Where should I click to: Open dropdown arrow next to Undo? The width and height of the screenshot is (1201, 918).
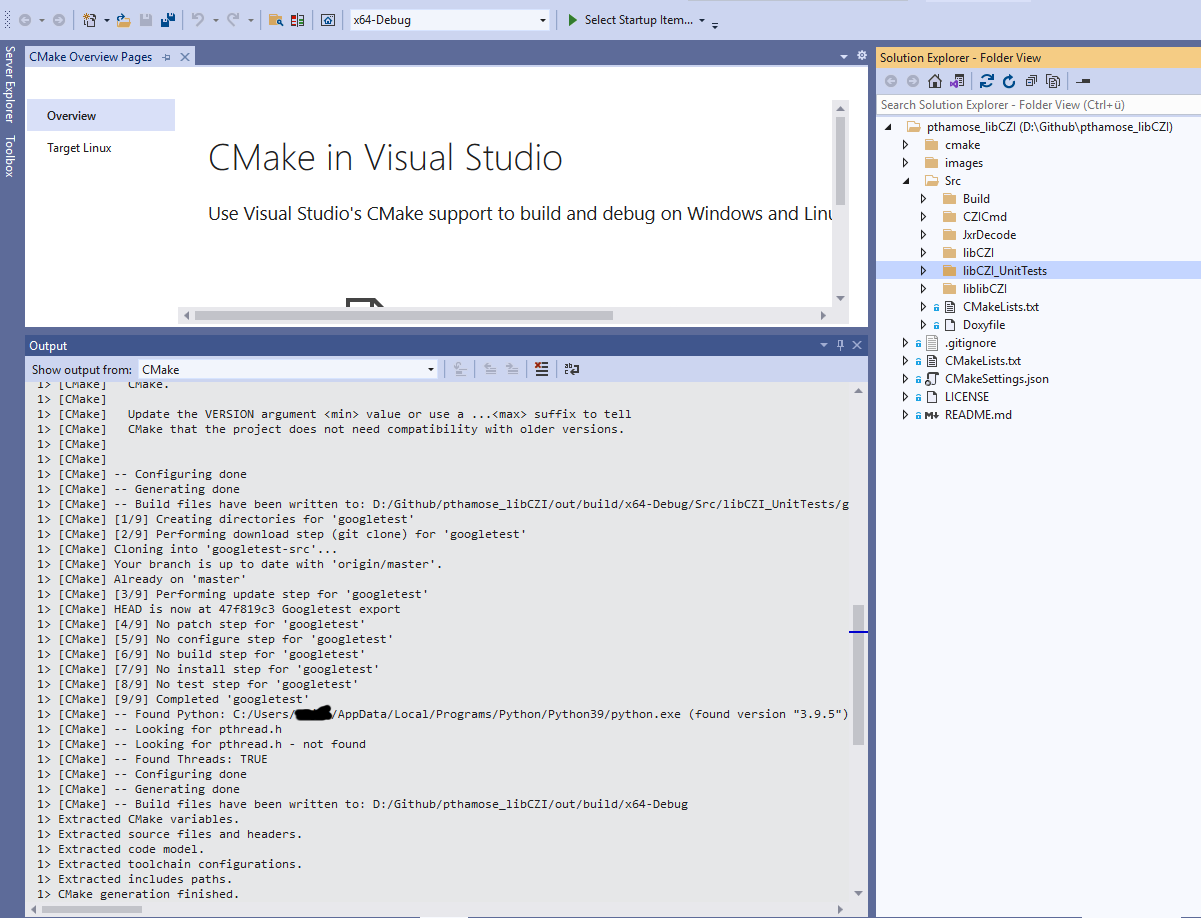click(215, 20)
